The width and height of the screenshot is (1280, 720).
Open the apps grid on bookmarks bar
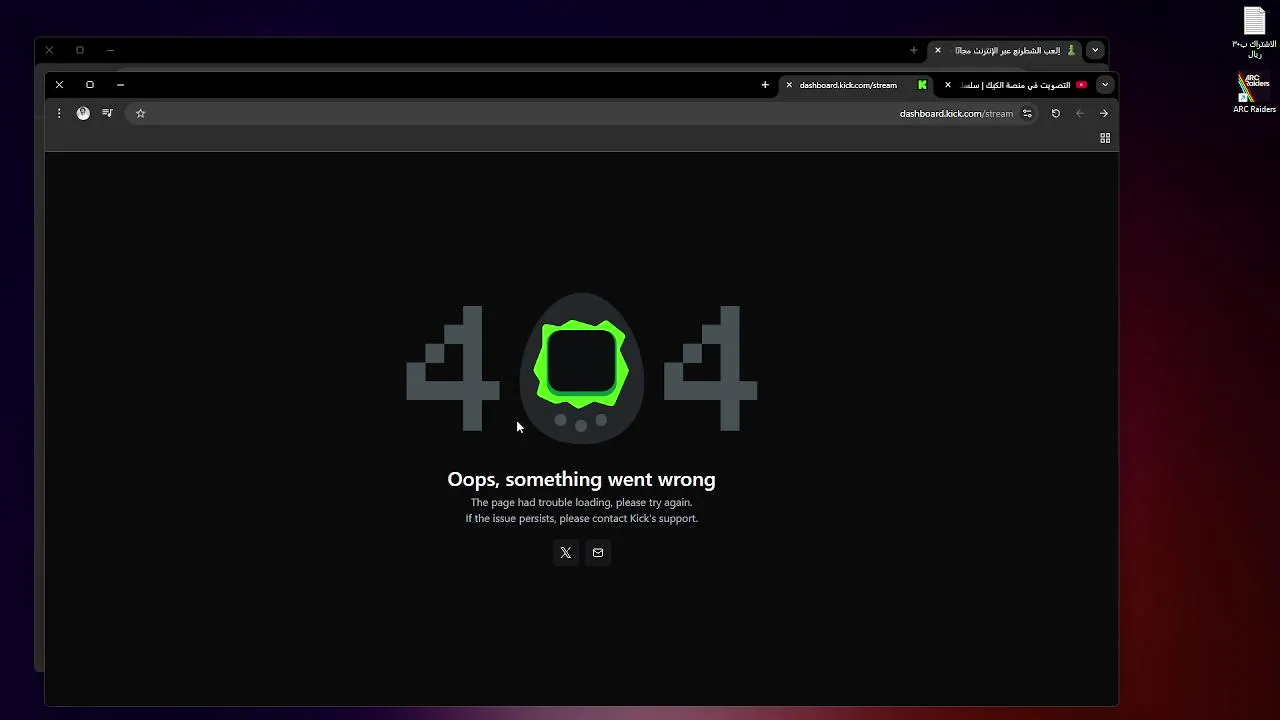pos(1105,138)
